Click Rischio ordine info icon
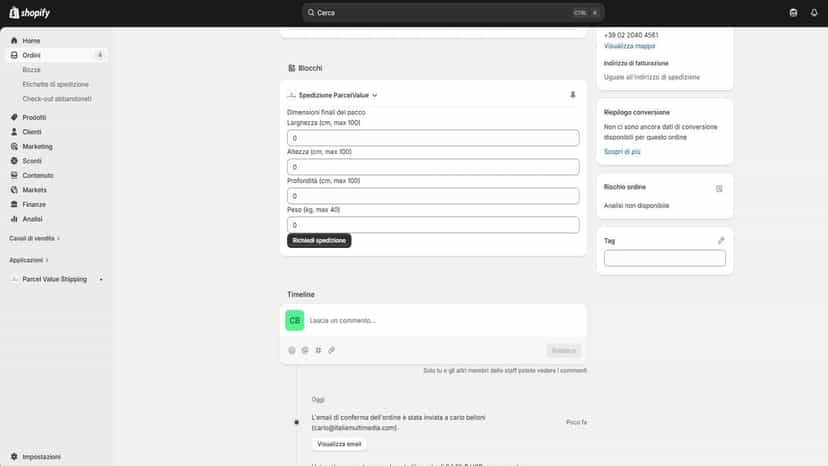828x466 pixels. pos(719,189)
